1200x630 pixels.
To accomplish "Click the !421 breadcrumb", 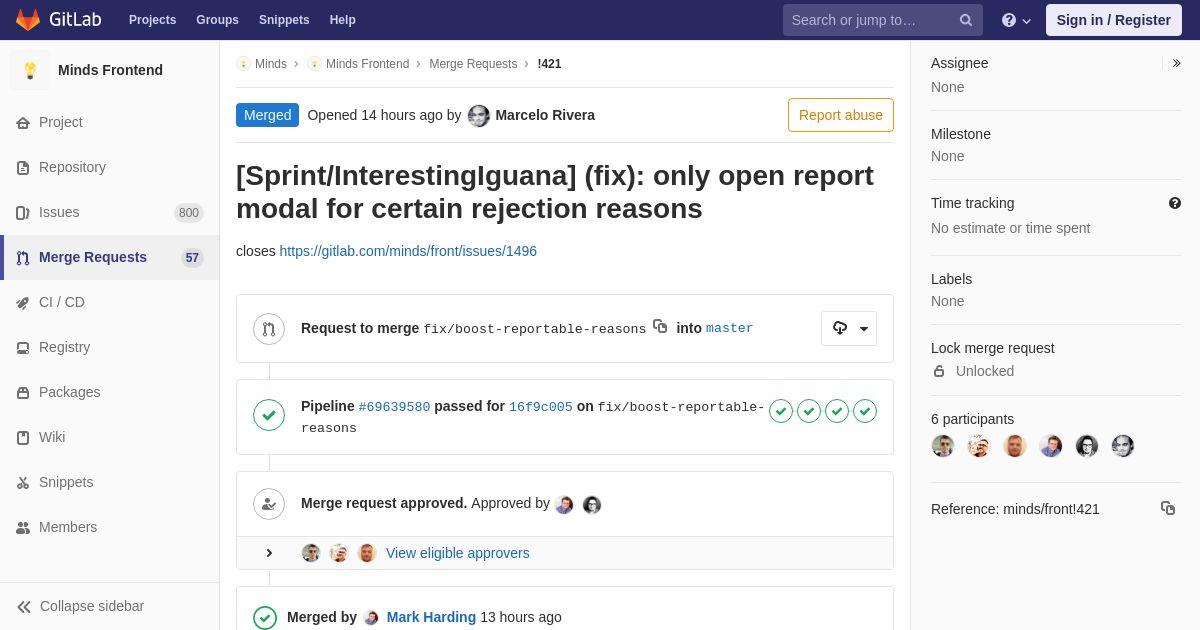I will 549,64.
